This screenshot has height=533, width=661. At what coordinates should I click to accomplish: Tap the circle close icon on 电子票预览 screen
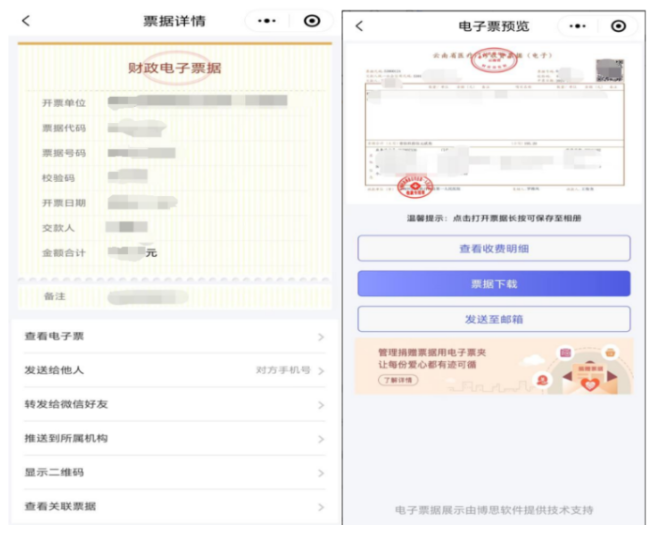[618, 26]
